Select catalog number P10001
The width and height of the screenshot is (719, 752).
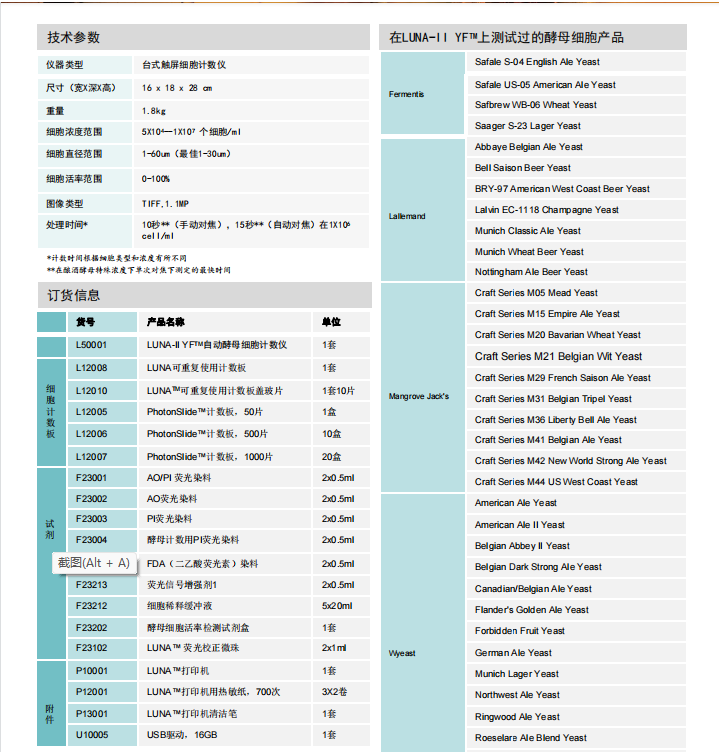tap(91, 671)
